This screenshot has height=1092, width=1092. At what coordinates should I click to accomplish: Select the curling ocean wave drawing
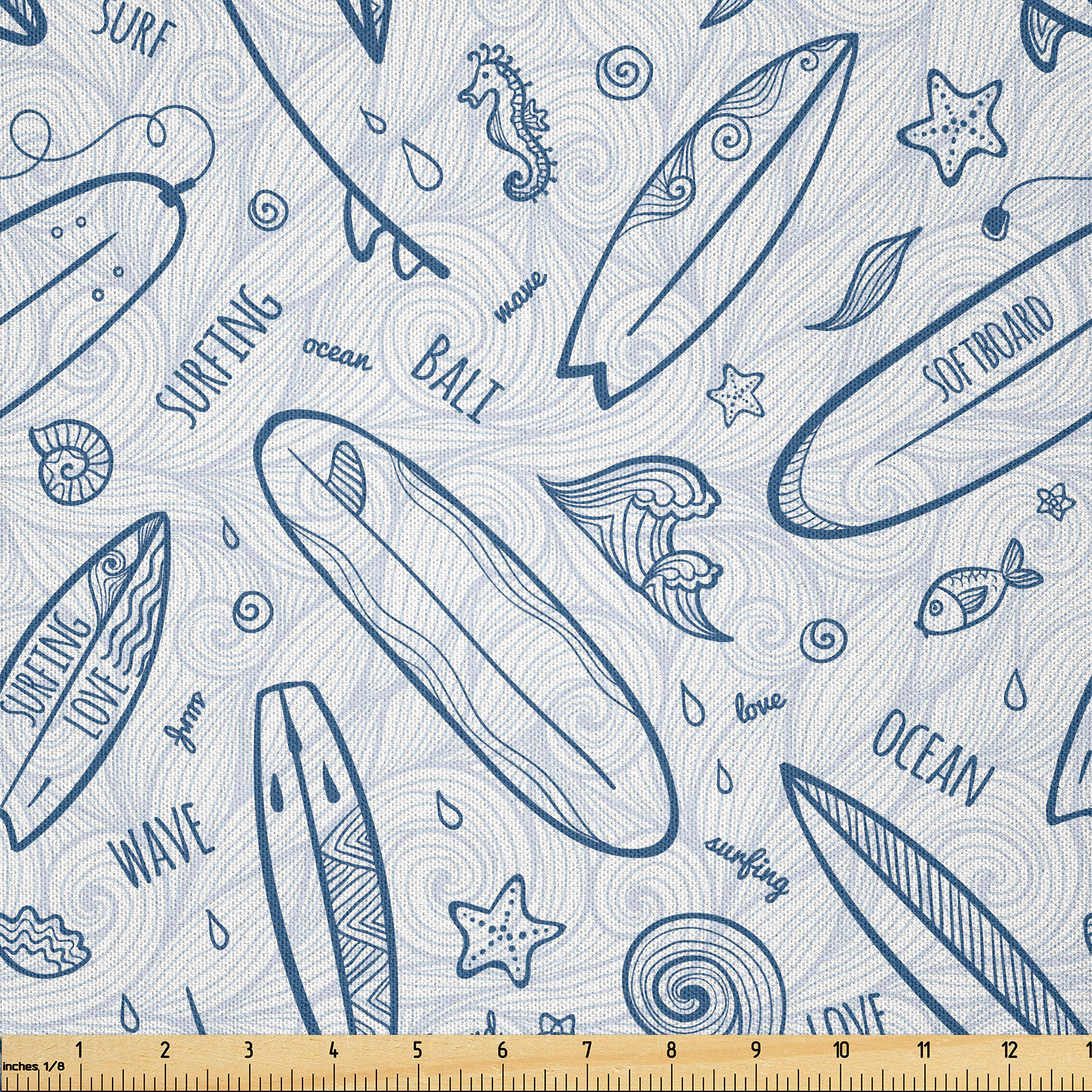pyautogui.click(x=637, y=549)
